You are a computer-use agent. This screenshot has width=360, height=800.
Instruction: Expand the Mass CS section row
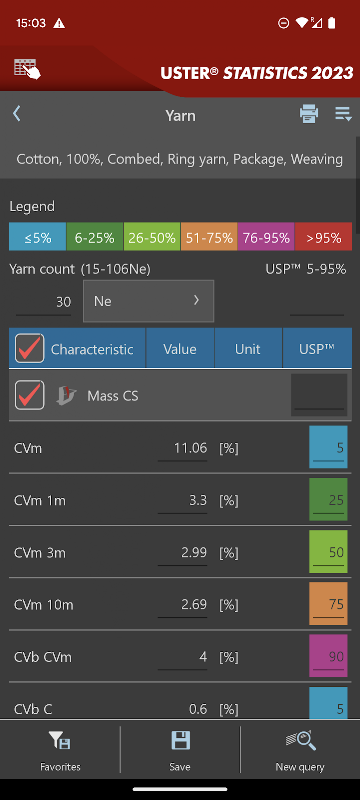[x=180, y=395]
